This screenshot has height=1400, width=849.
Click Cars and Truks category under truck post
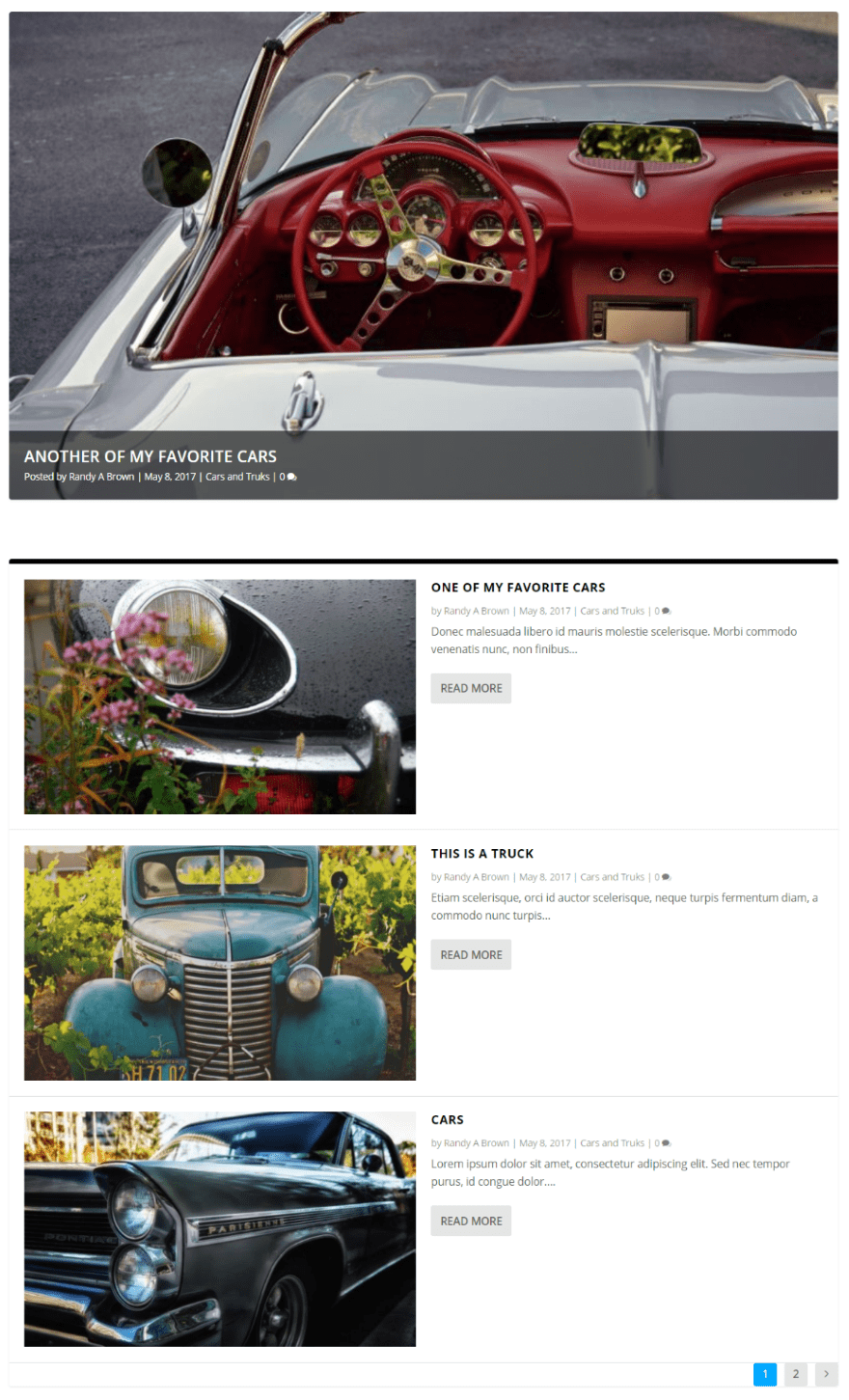(613, 877)
